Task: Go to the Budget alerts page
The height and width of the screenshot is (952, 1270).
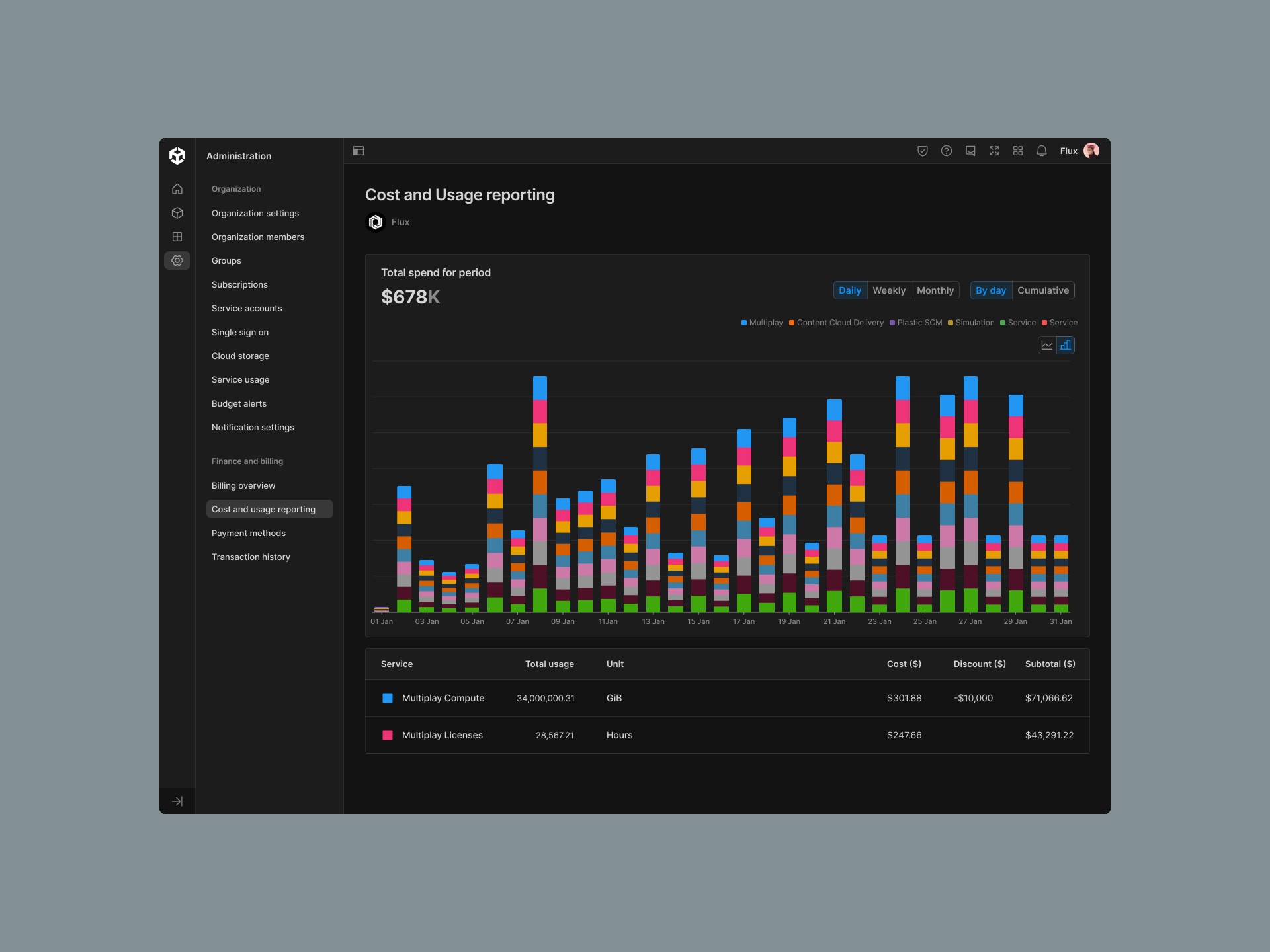Action: tap(239, 403)
